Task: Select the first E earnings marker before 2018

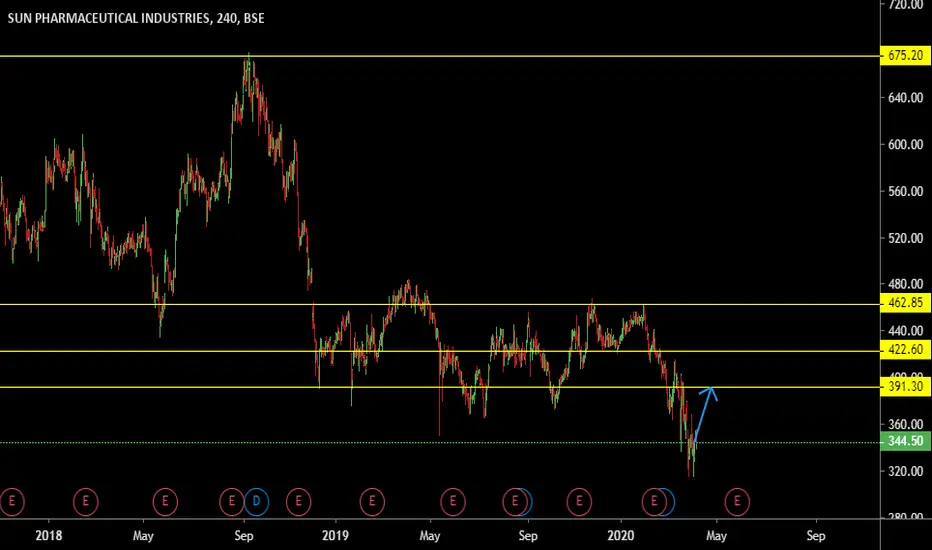Action: tap(11, 502)
